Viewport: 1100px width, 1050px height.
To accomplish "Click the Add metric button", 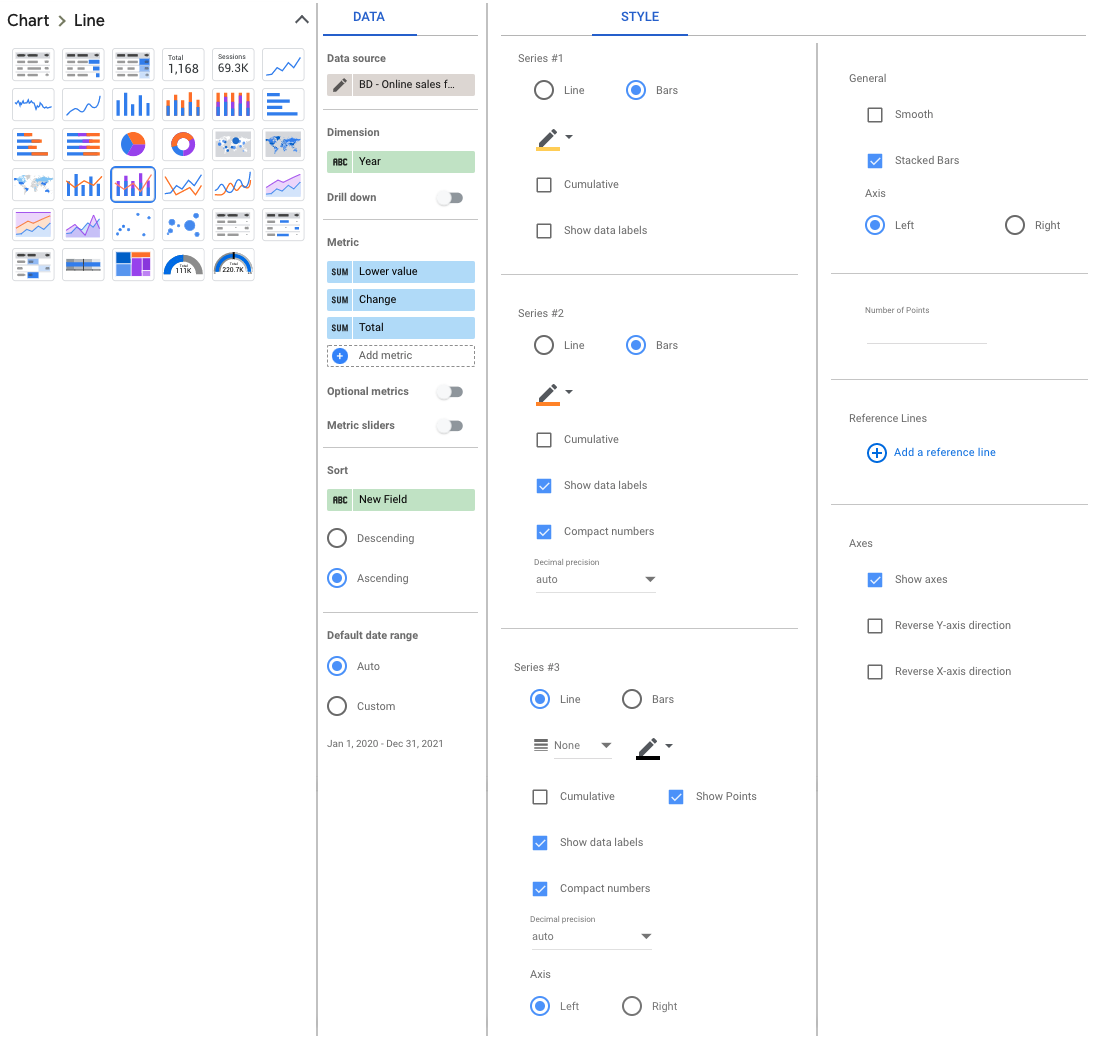I will (401, 356).
